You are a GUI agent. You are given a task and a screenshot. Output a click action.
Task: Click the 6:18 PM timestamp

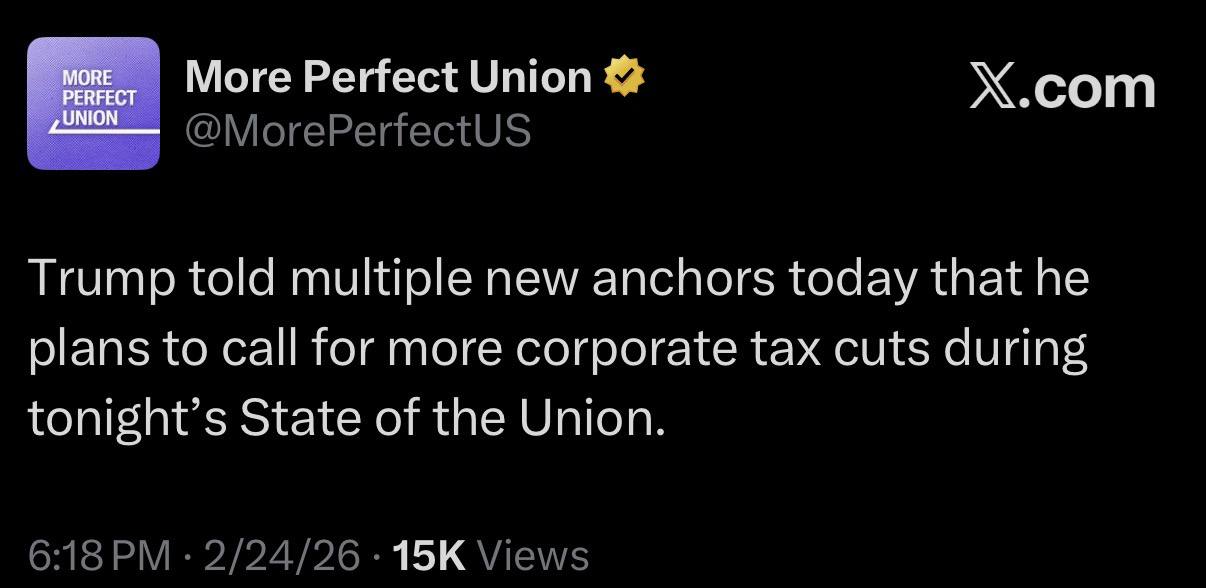tap(99, 553)
